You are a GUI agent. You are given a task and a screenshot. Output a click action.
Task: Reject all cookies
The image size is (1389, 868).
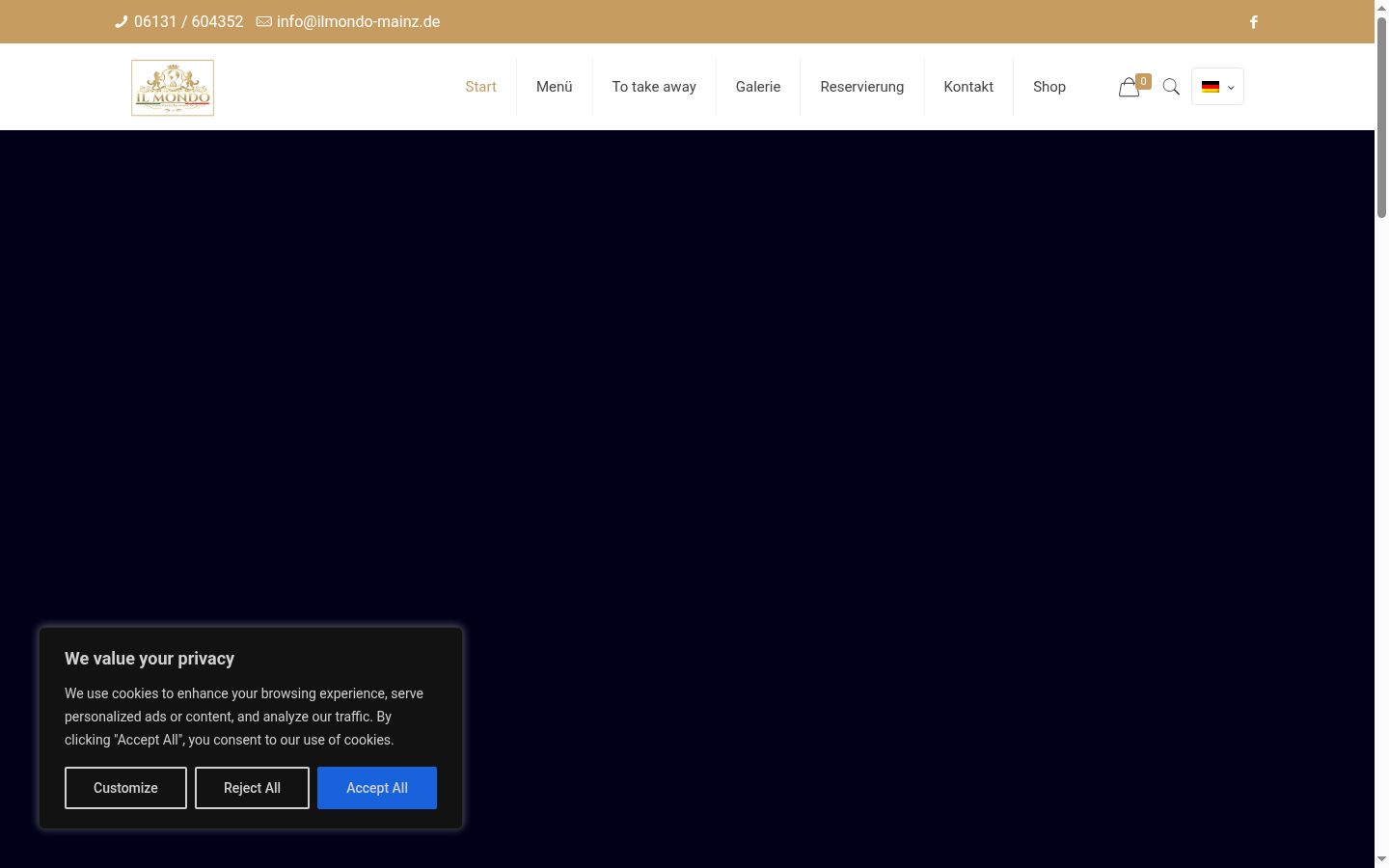252,788
